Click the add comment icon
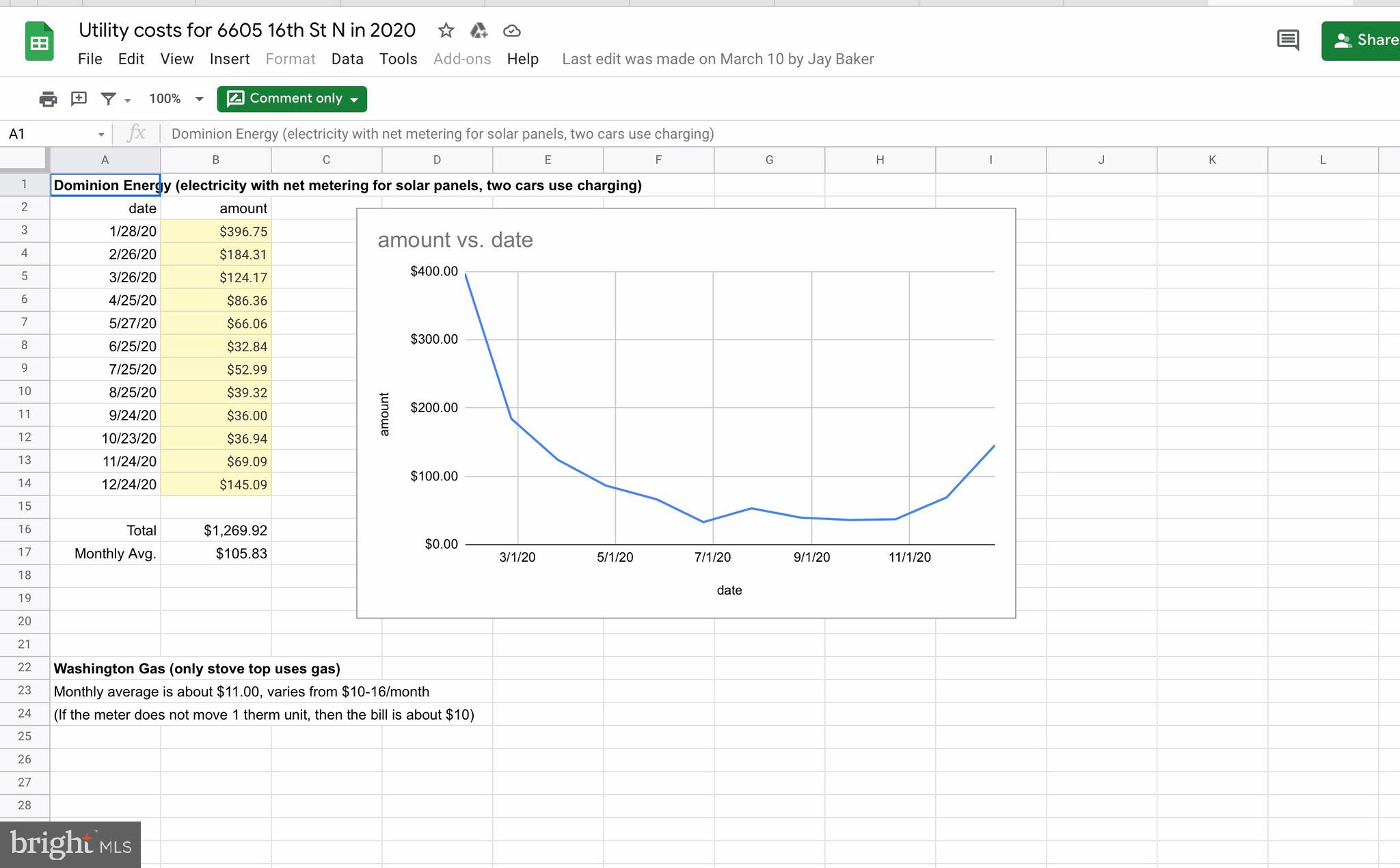Viewport: 1400px width, 868px height. coord(79,98)
